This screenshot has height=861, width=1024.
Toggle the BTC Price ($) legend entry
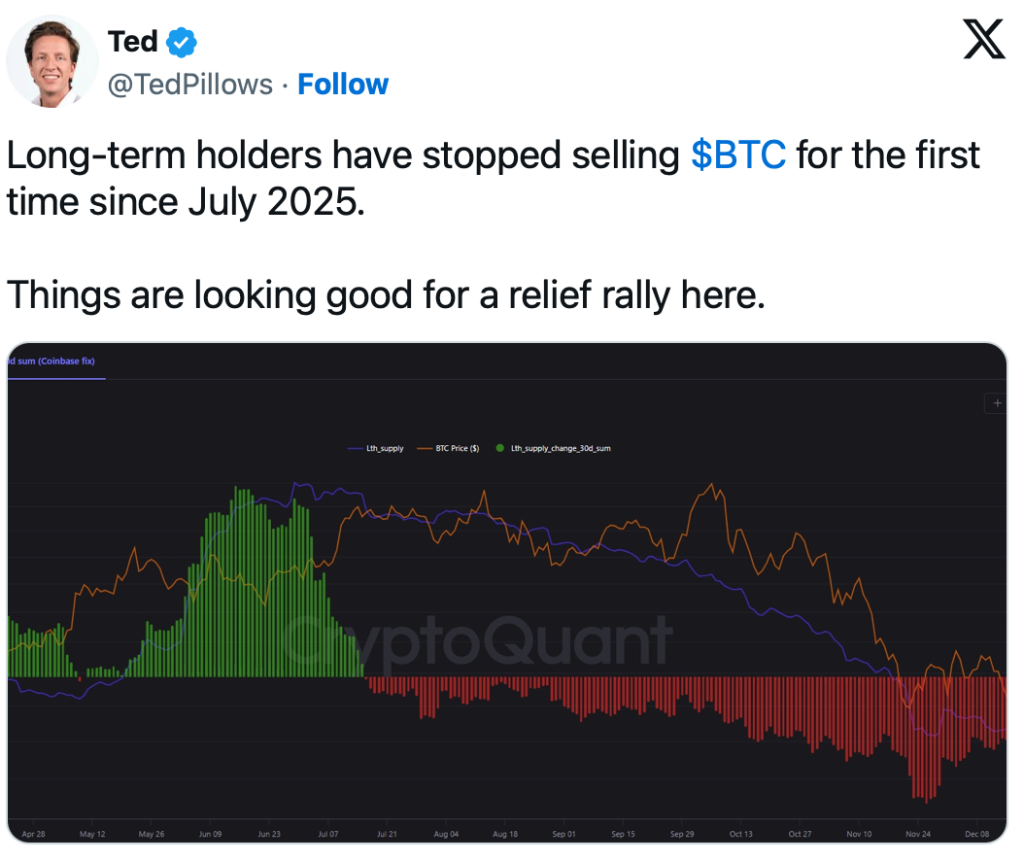tap(457, 449)
